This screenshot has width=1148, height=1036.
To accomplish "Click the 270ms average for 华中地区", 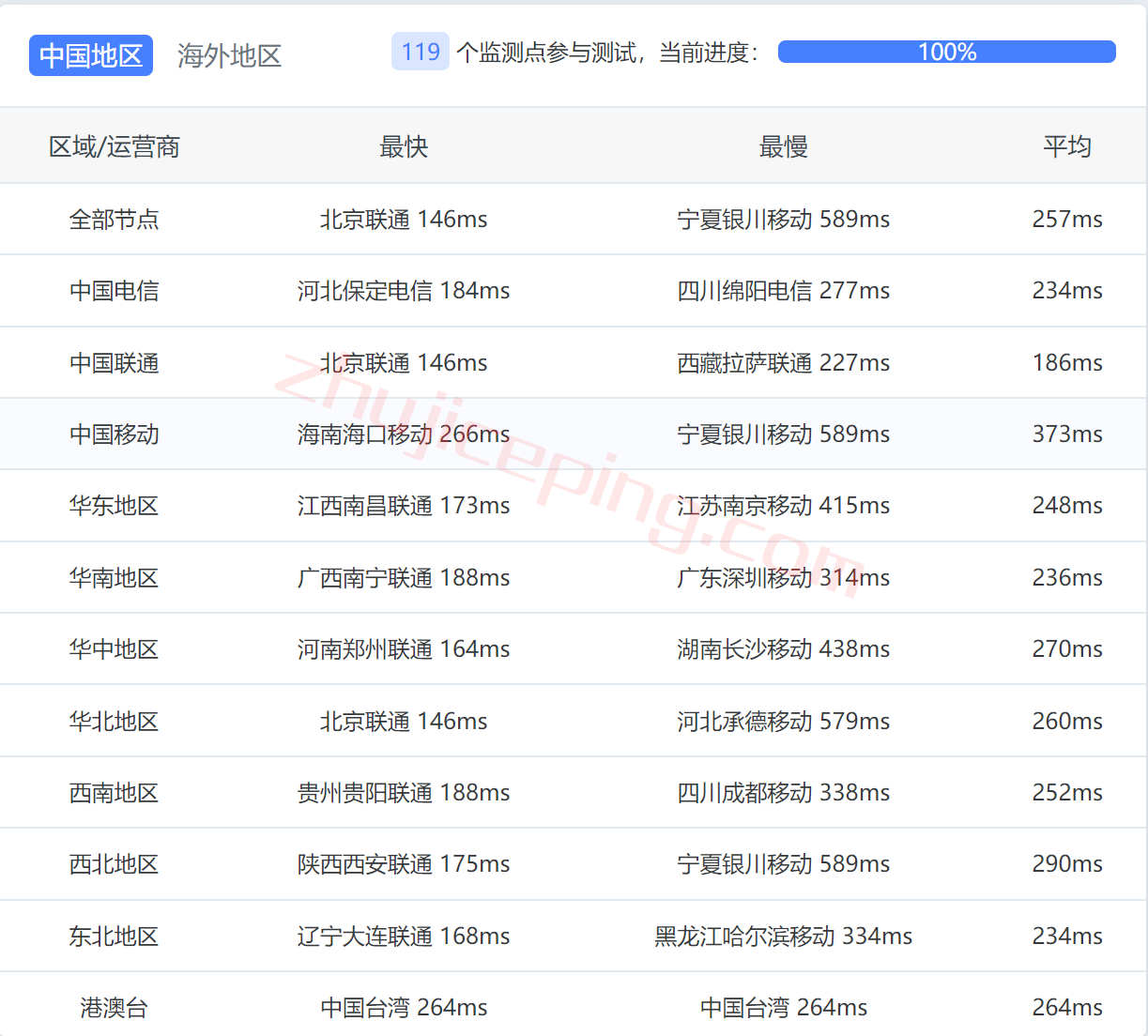I will coord(1067,648).
